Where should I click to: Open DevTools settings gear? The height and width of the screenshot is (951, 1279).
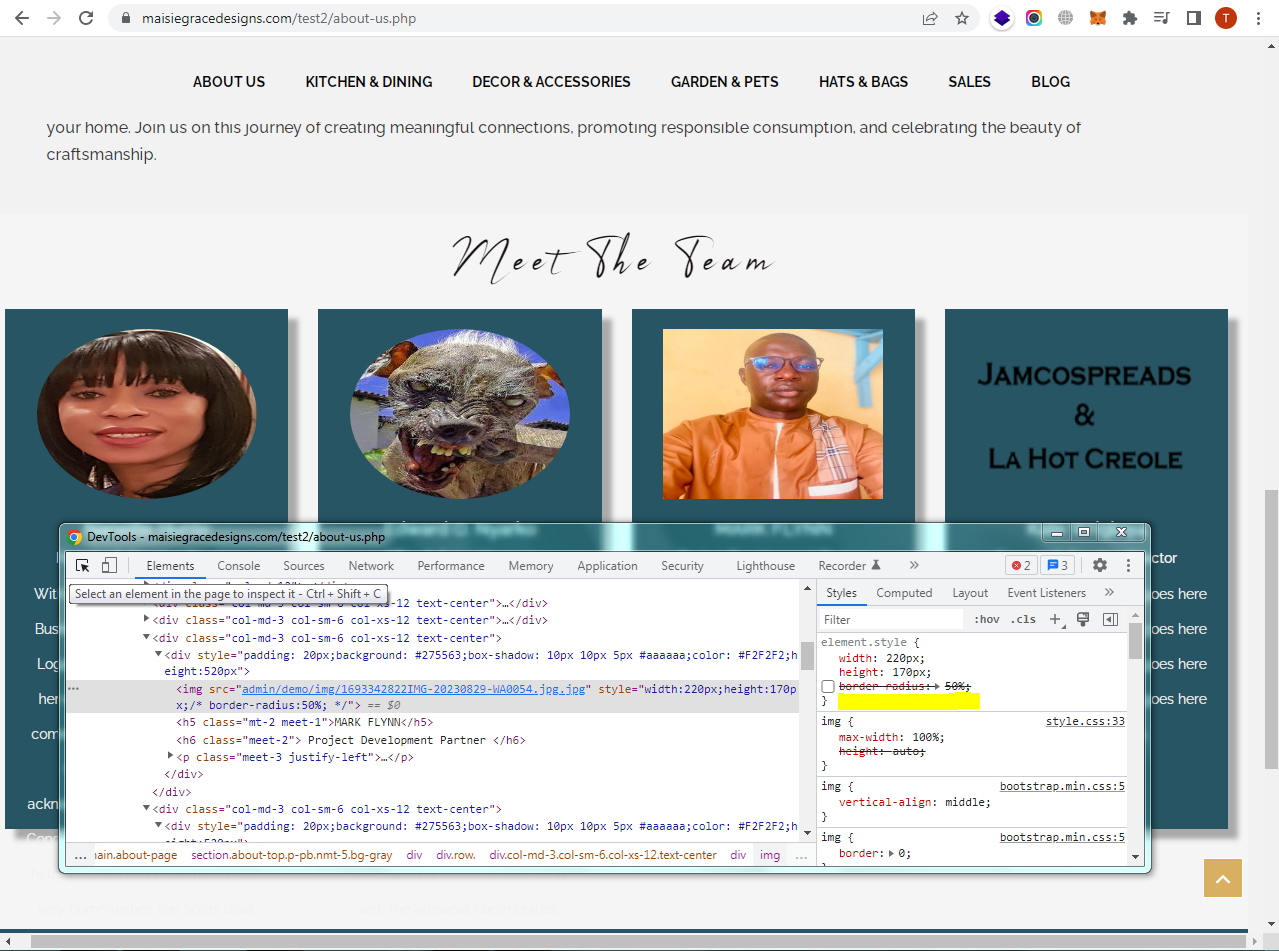[x=1100, y=566]
